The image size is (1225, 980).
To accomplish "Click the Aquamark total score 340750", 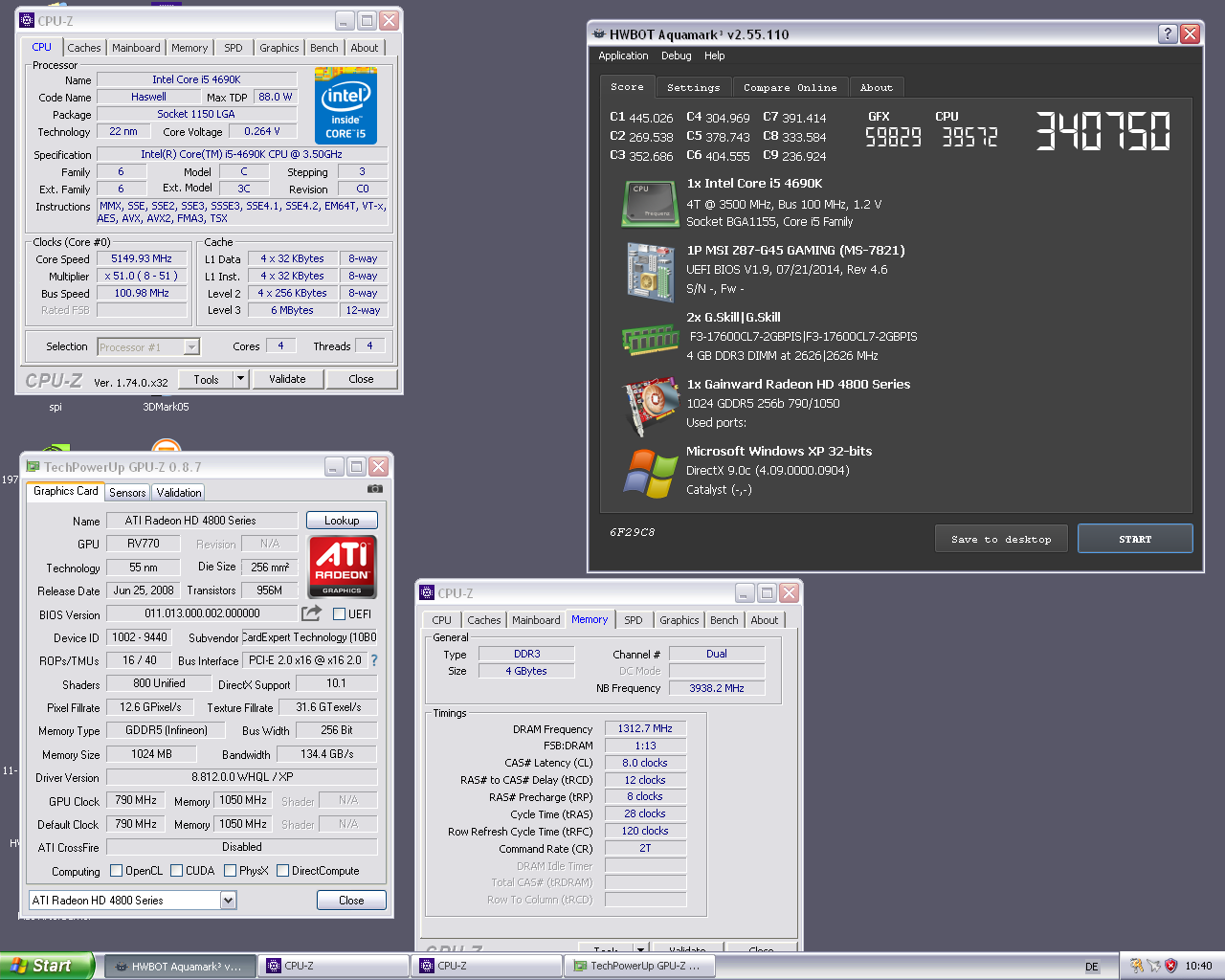I will coord(1102,131).
